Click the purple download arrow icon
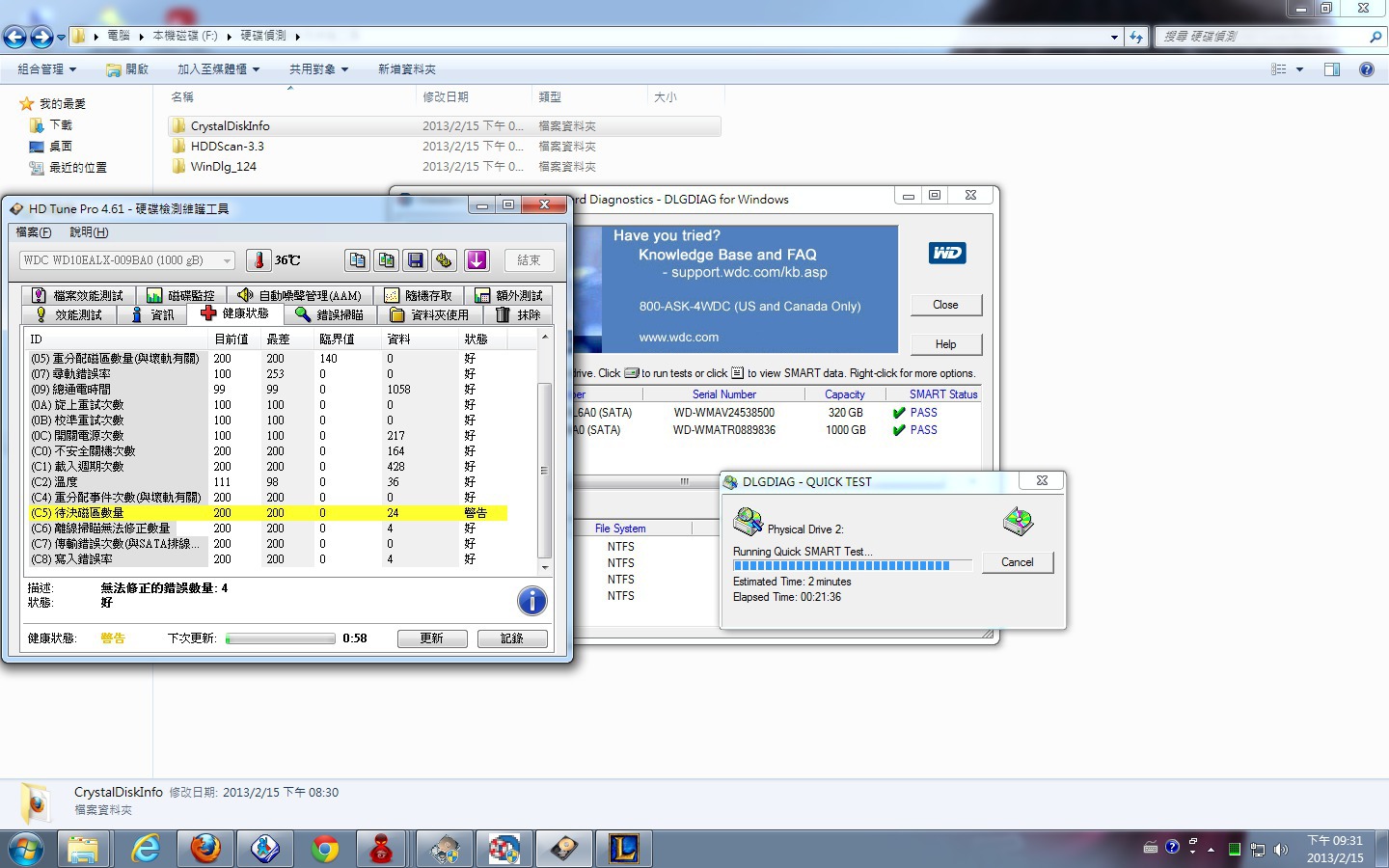Image resolution: width=1389 pixels, height=868 pixels. [477, 260]
